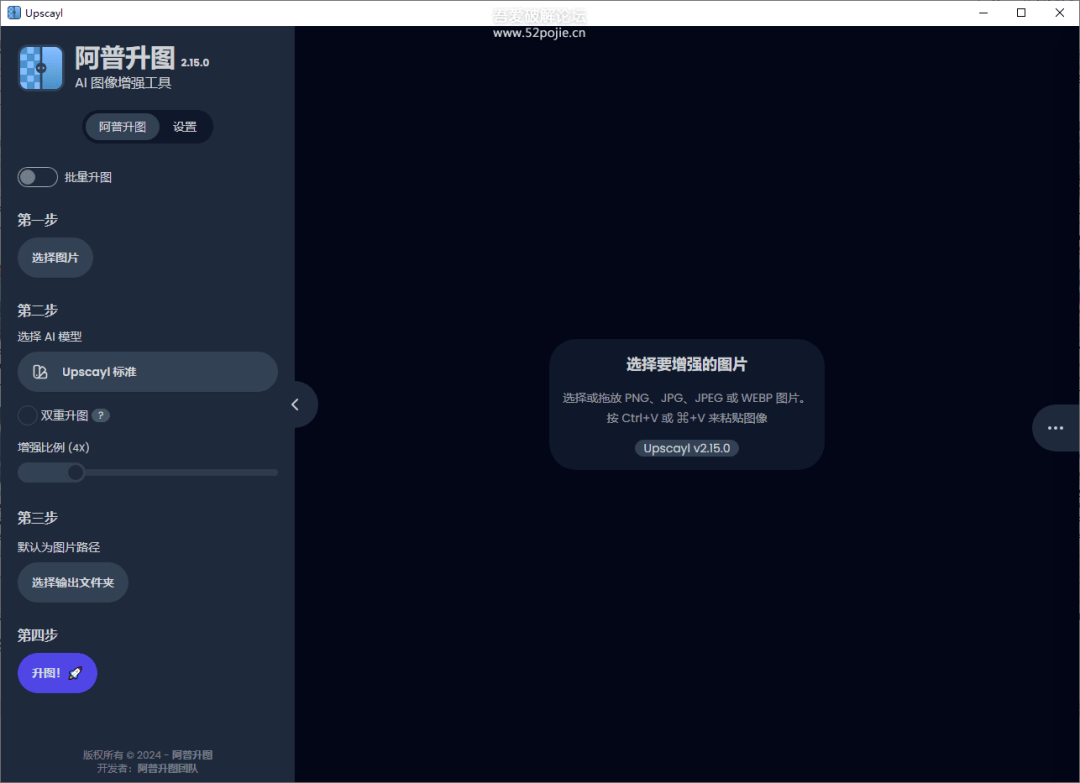Click the 2.15.0 version text near title

point(195,63)
